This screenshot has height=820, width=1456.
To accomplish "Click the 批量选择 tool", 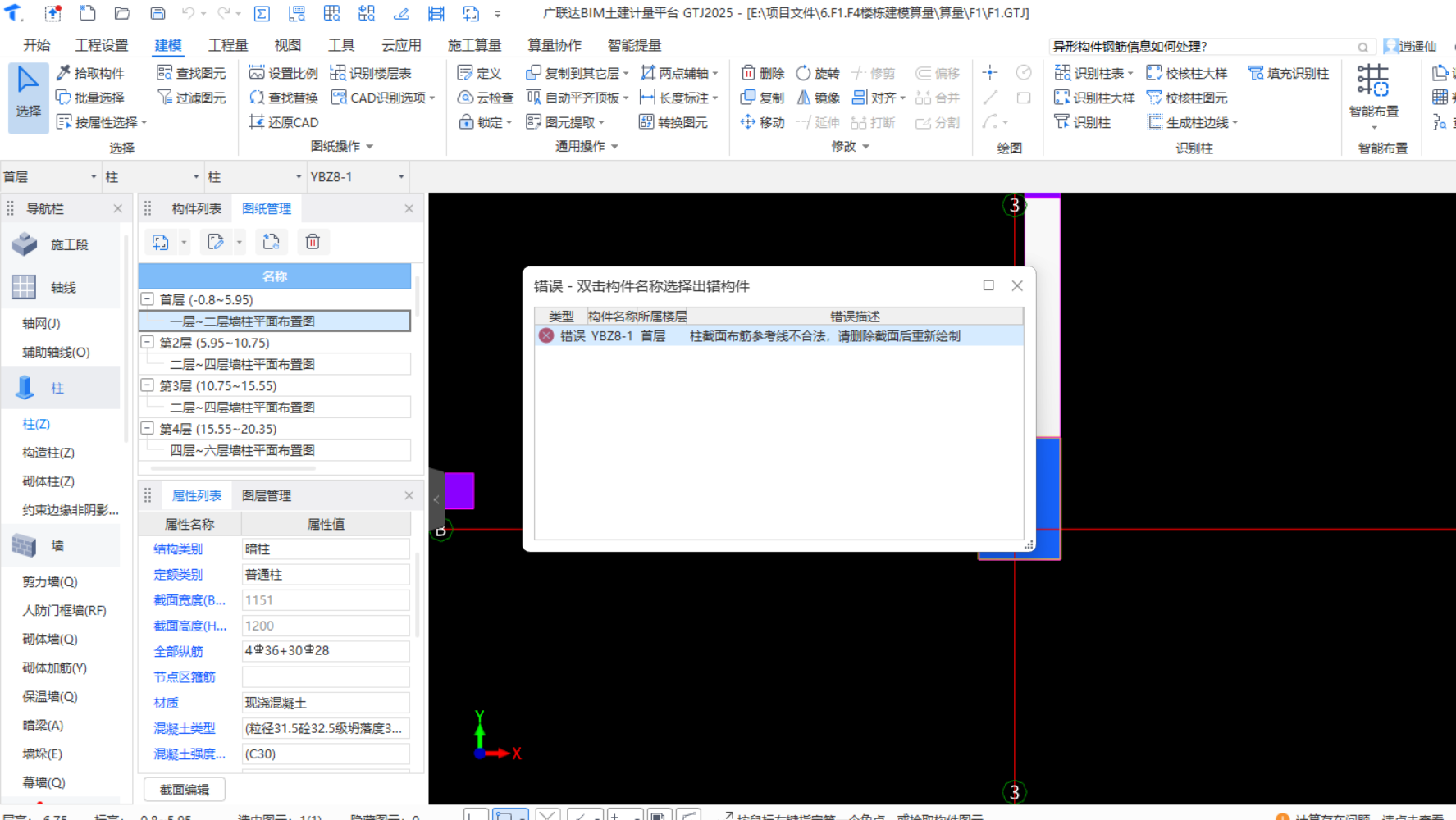I will coord(90,98).
